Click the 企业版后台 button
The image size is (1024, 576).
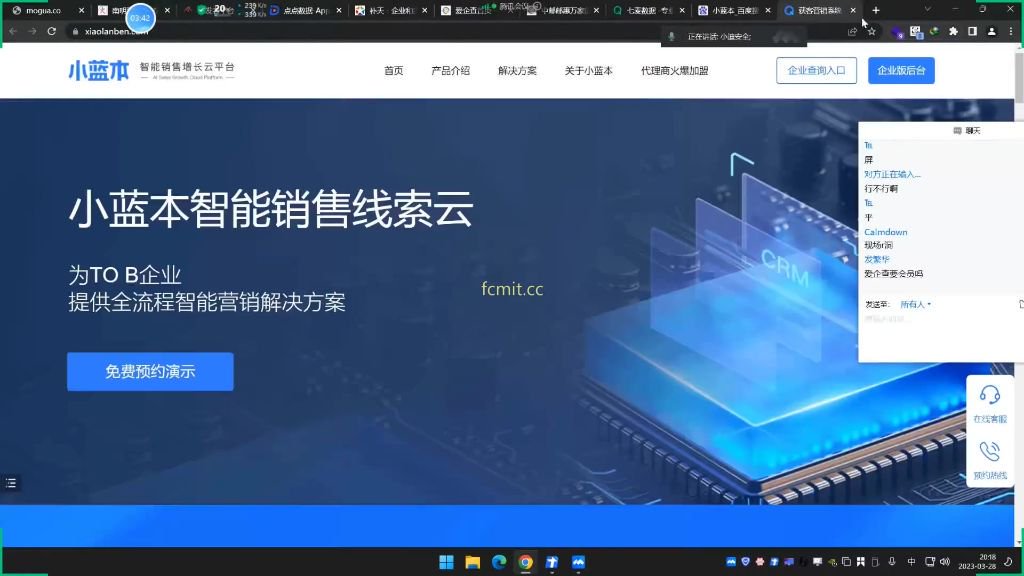[x=901, y=71]
